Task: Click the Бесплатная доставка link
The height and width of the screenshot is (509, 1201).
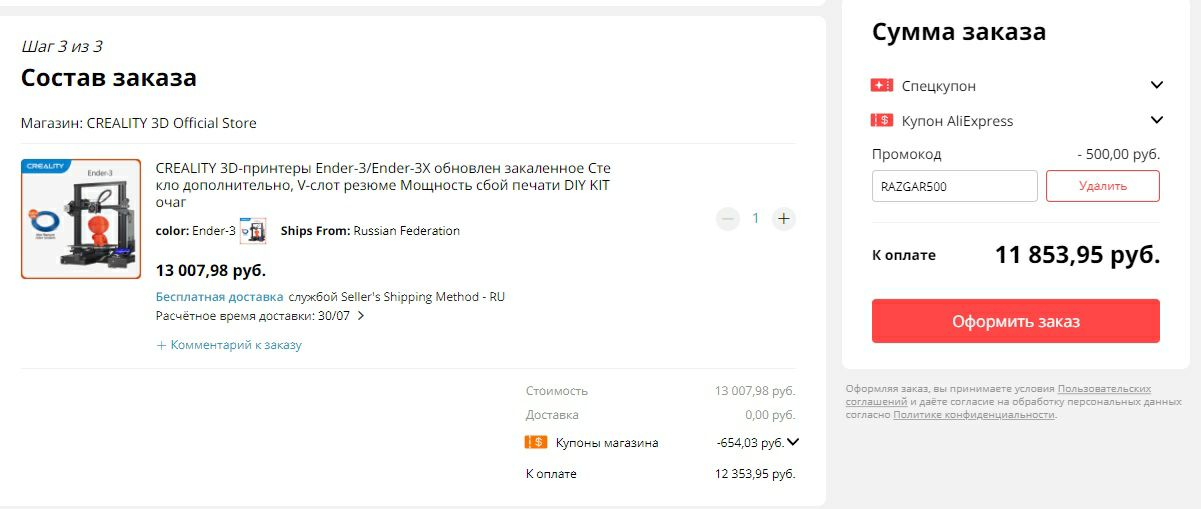Action: pos(220,297)
